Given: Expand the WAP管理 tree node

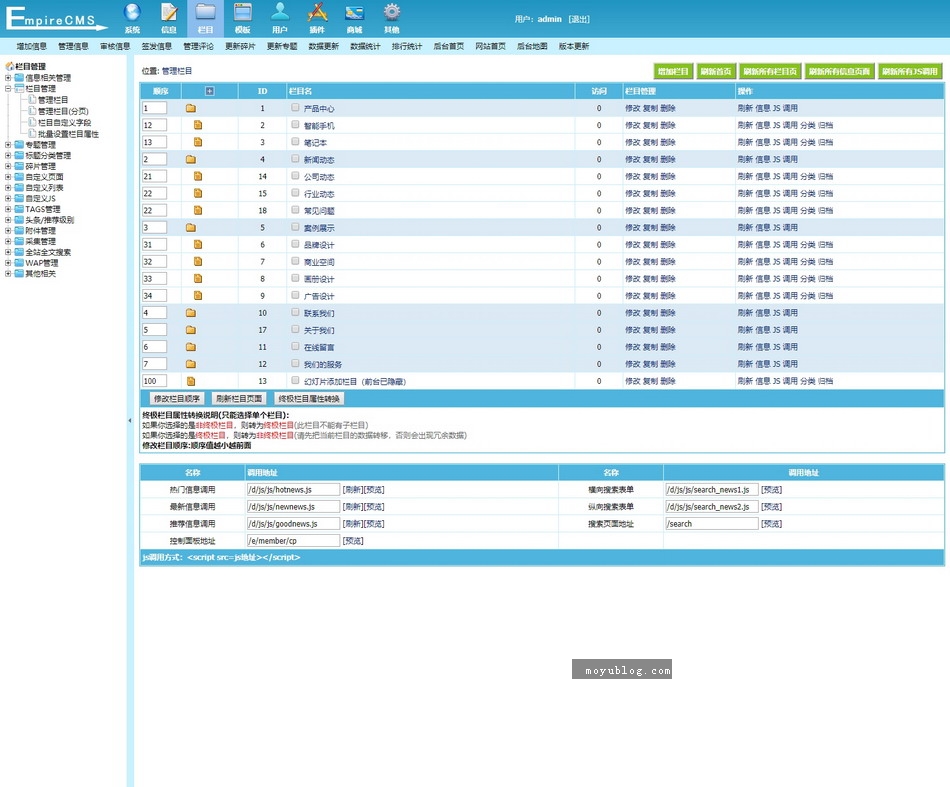Looking at the screenshot, I should point(8,263).
